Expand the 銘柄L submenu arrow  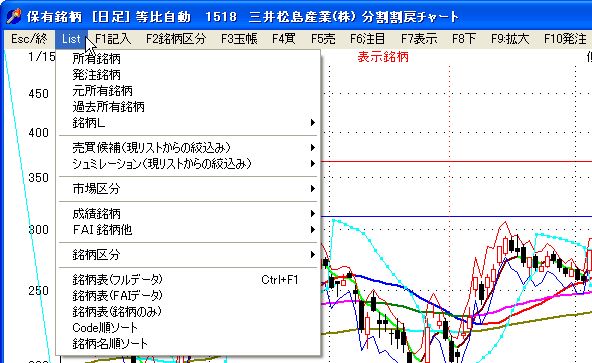click(312, 122)
